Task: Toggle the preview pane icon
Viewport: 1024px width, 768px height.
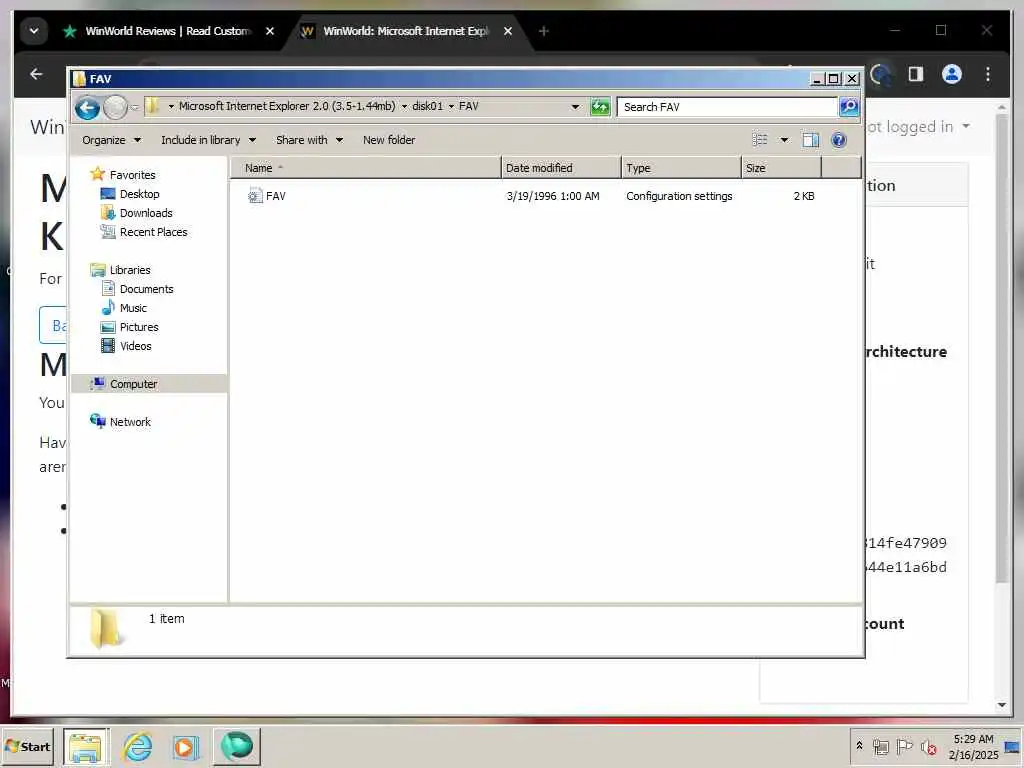Action: point(810,140)
